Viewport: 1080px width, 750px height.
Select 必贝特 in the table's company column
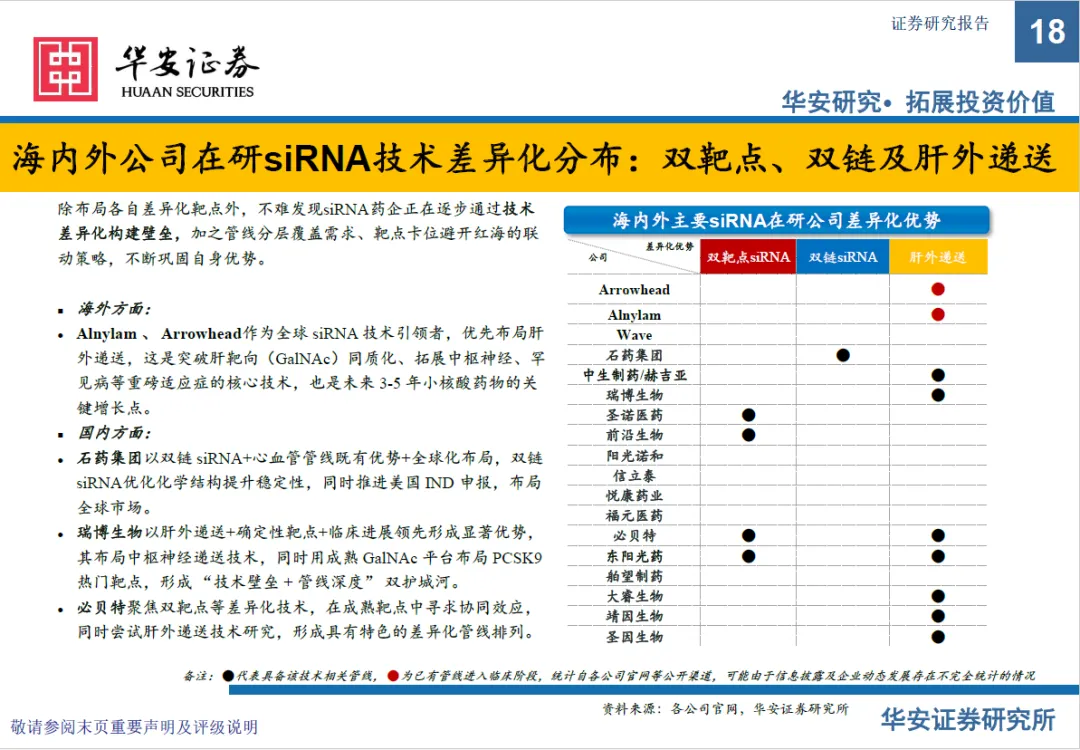(x=634, y=536)
